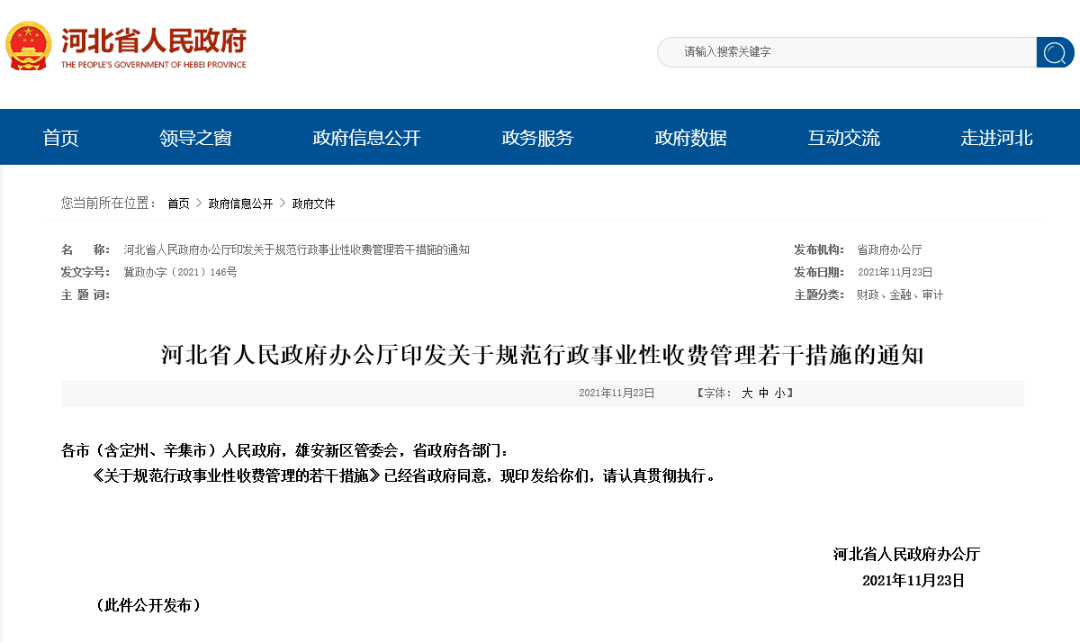Open the 首页 navigation menu item
Image resolution: width=1080 pixels, height=643 pixels.
click(61, 138)
